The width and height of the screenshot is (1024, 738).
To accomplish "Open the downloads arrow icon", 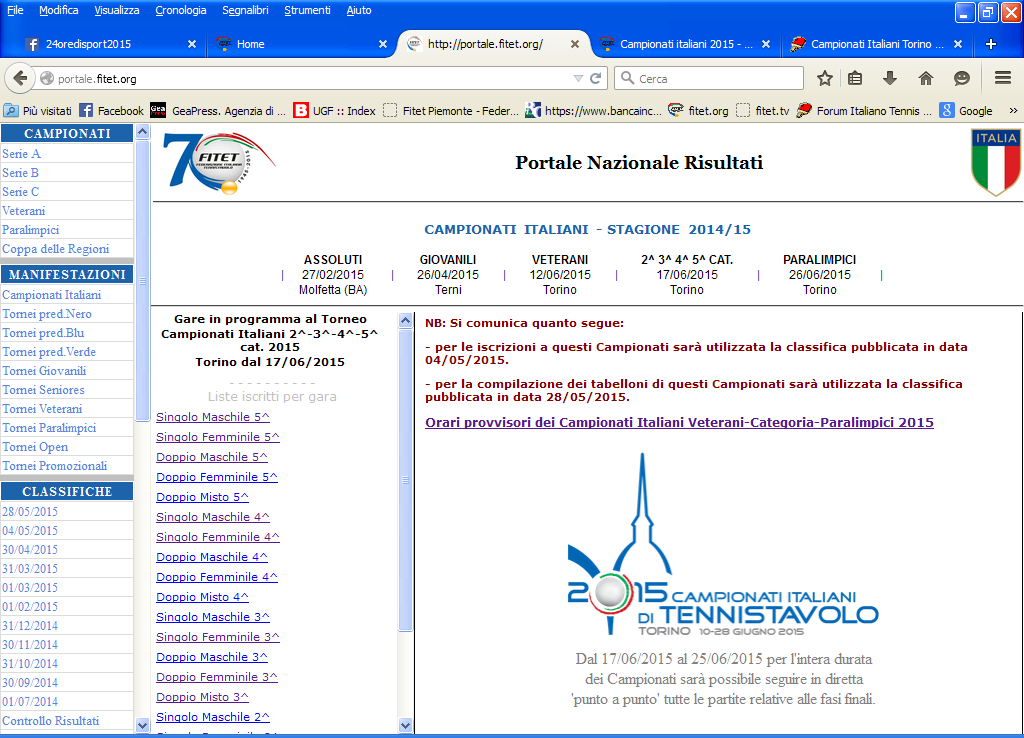I will click(x=889, y=78).
